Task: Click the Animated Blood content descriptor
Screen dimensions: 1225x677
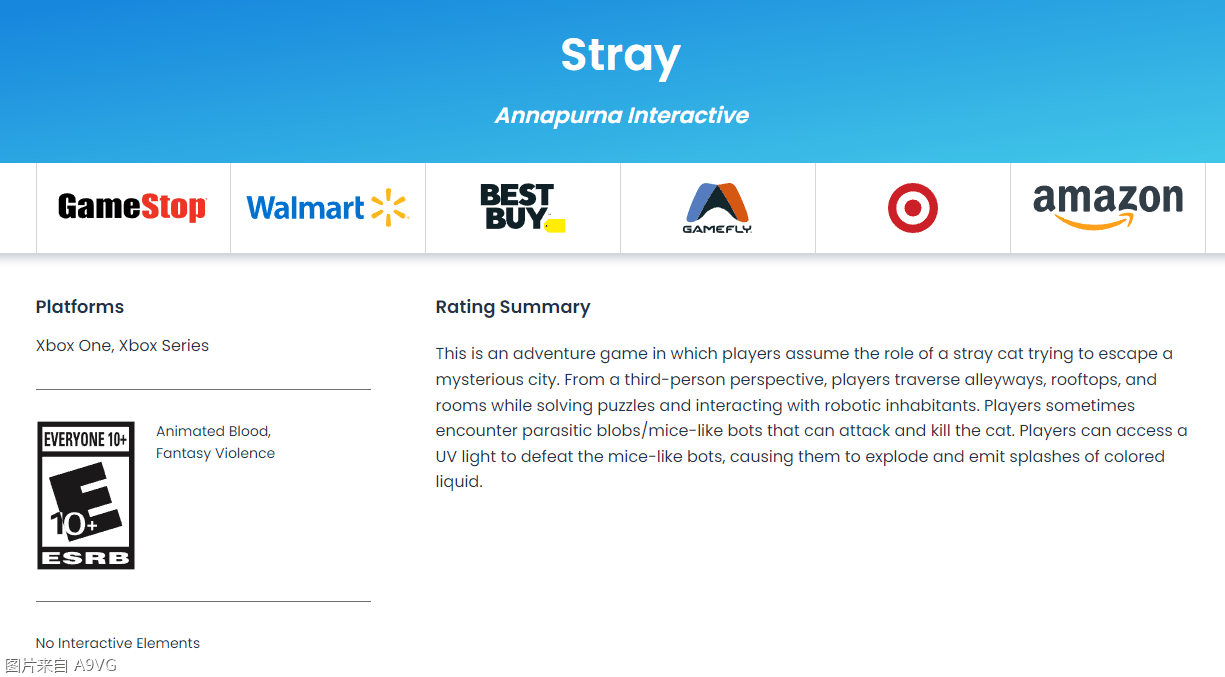Action: pos(213,431)
